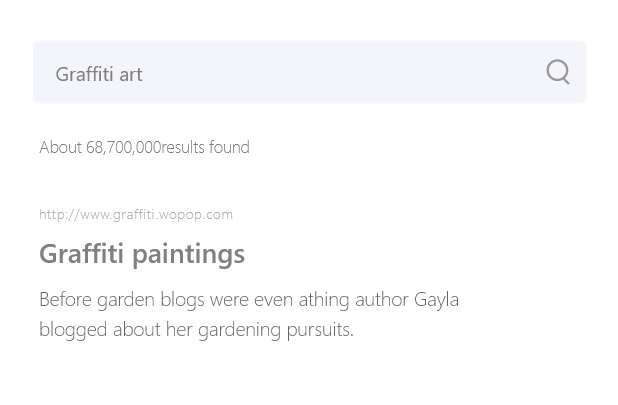This screenshot has width=618, height=405.
Task: Click the magnifying glass search icon
Action: point(558,72)
